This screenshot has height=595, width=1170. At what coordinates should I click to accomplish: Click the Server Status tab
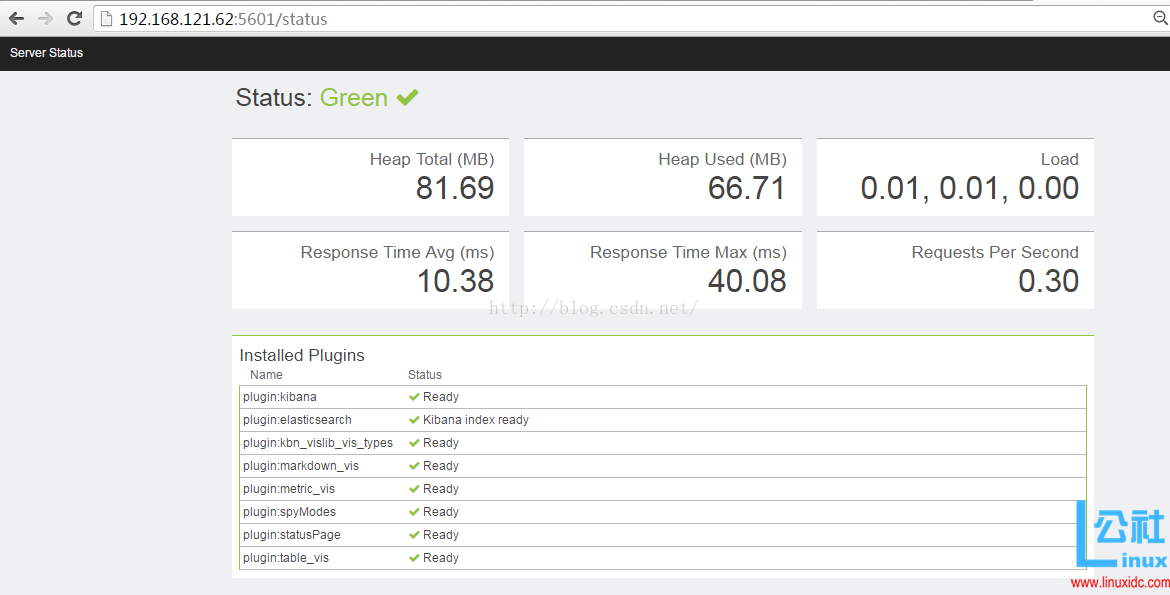46,53
